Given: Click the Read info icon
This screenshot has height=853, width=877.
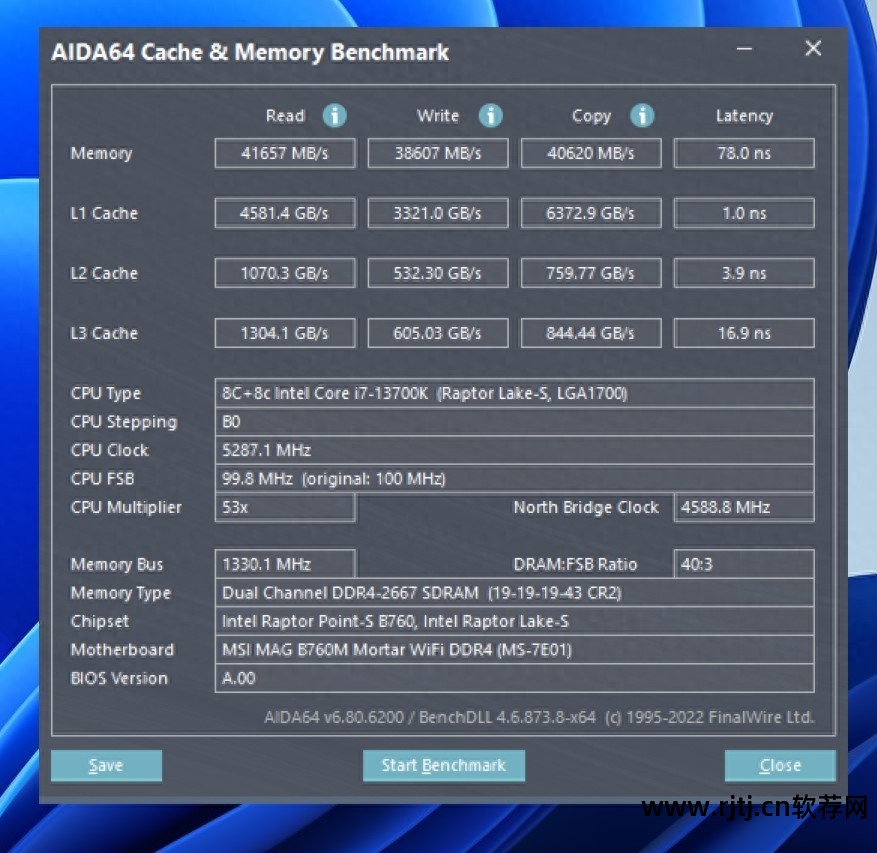Looking at the screenshot, I should pos(334,116).
